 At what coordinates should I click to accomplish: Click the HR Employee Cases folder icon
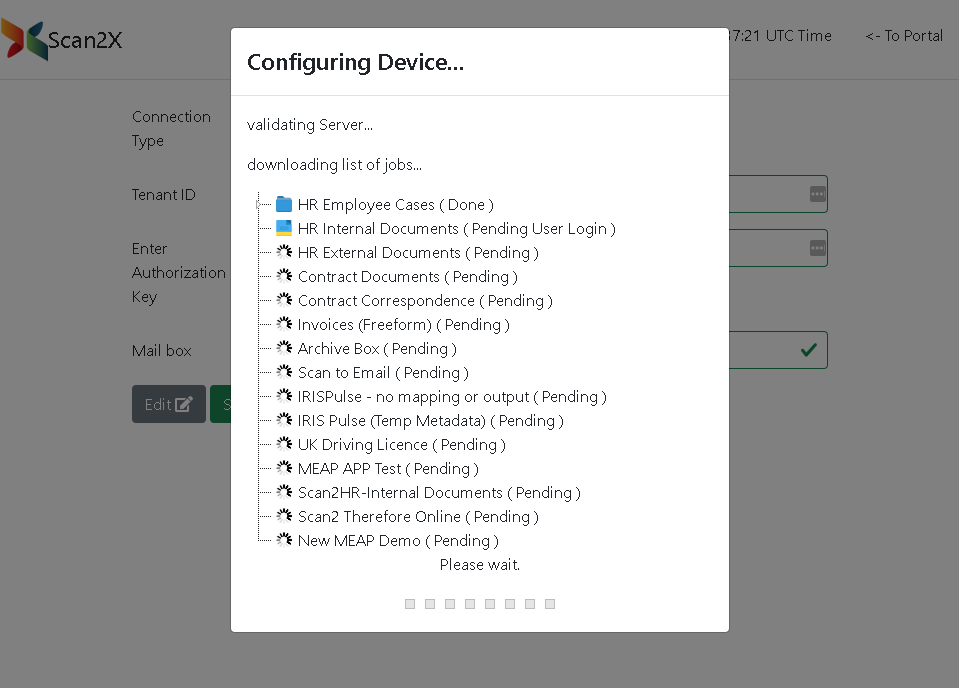point(284,204)
